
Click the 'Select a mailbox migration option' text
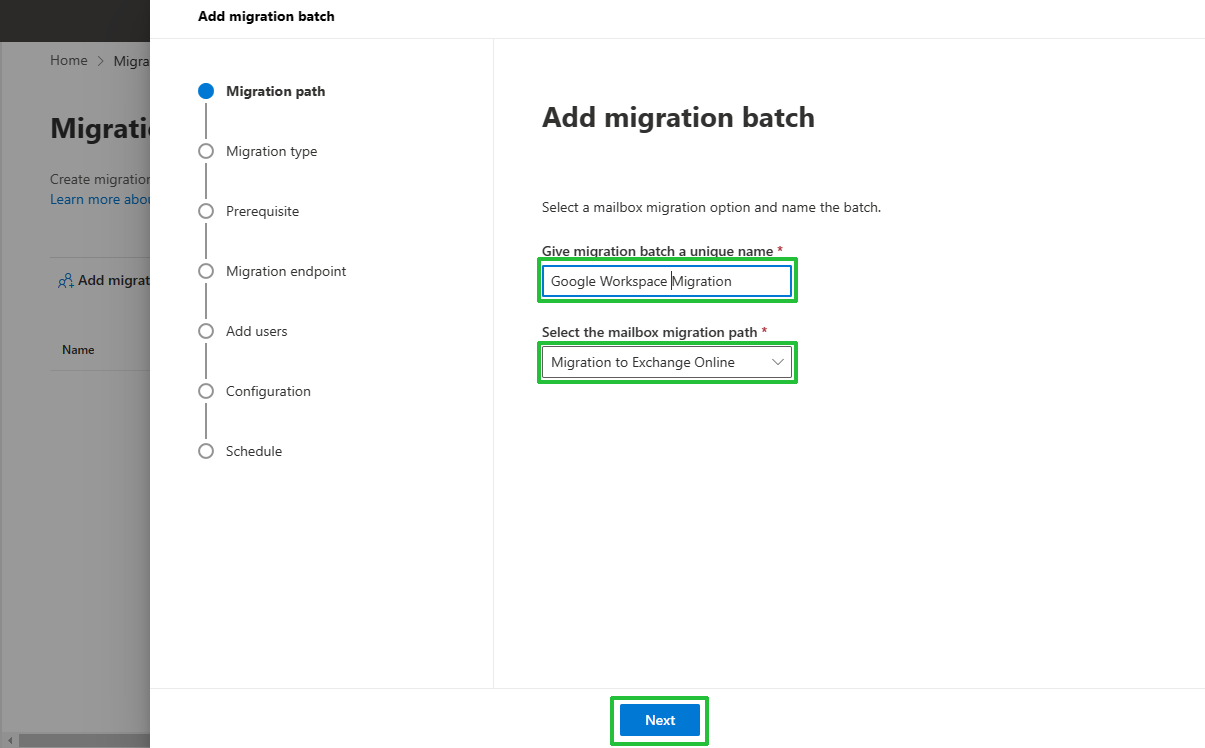click(x=711, y=208)
